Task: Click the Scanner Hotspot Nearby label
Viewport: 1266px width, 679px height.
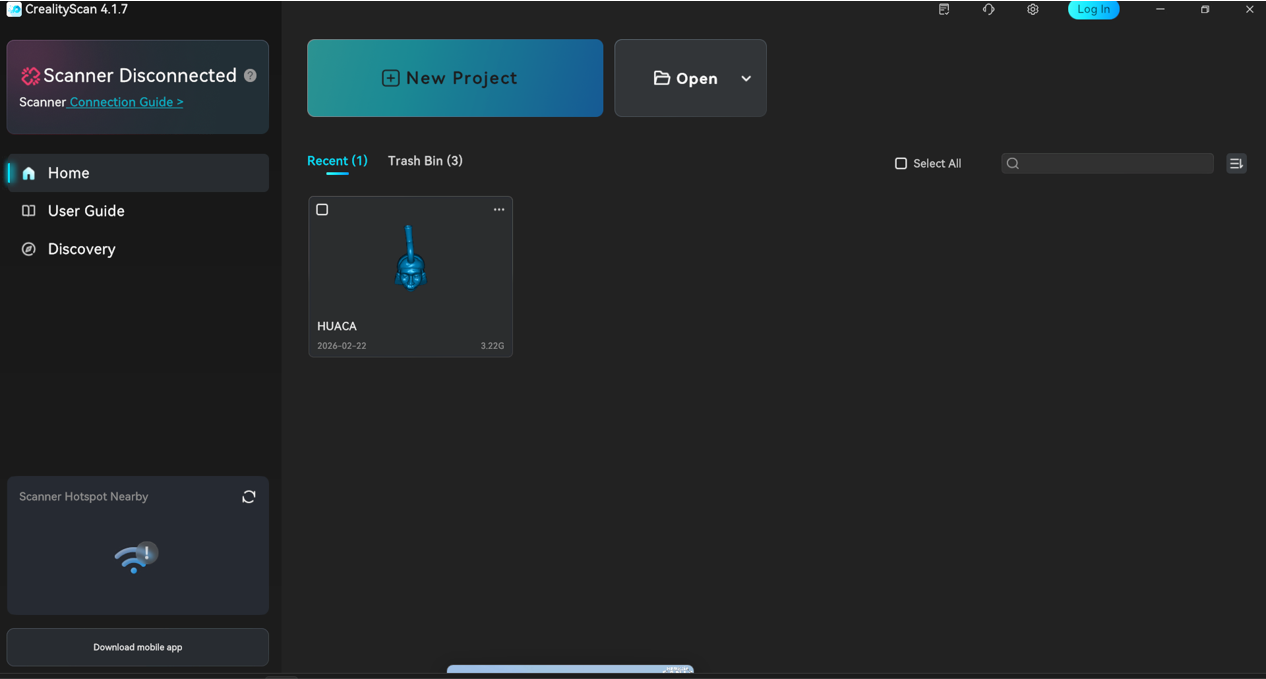Action: 83,496
